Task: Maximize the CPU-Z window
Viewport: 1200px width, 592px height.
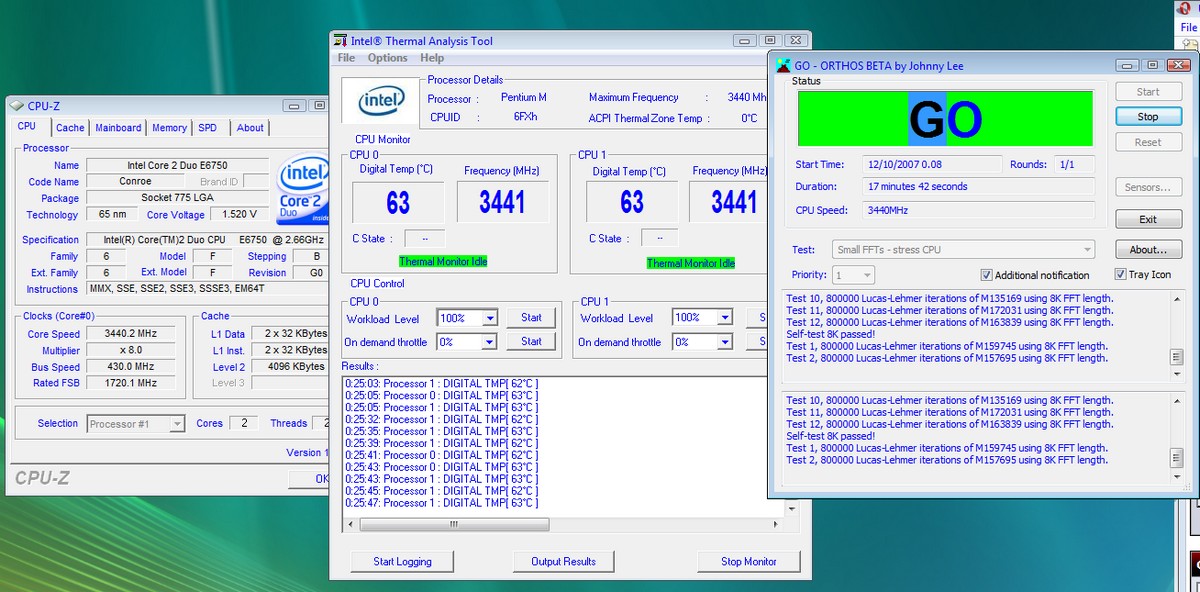Action: [319, 105]
